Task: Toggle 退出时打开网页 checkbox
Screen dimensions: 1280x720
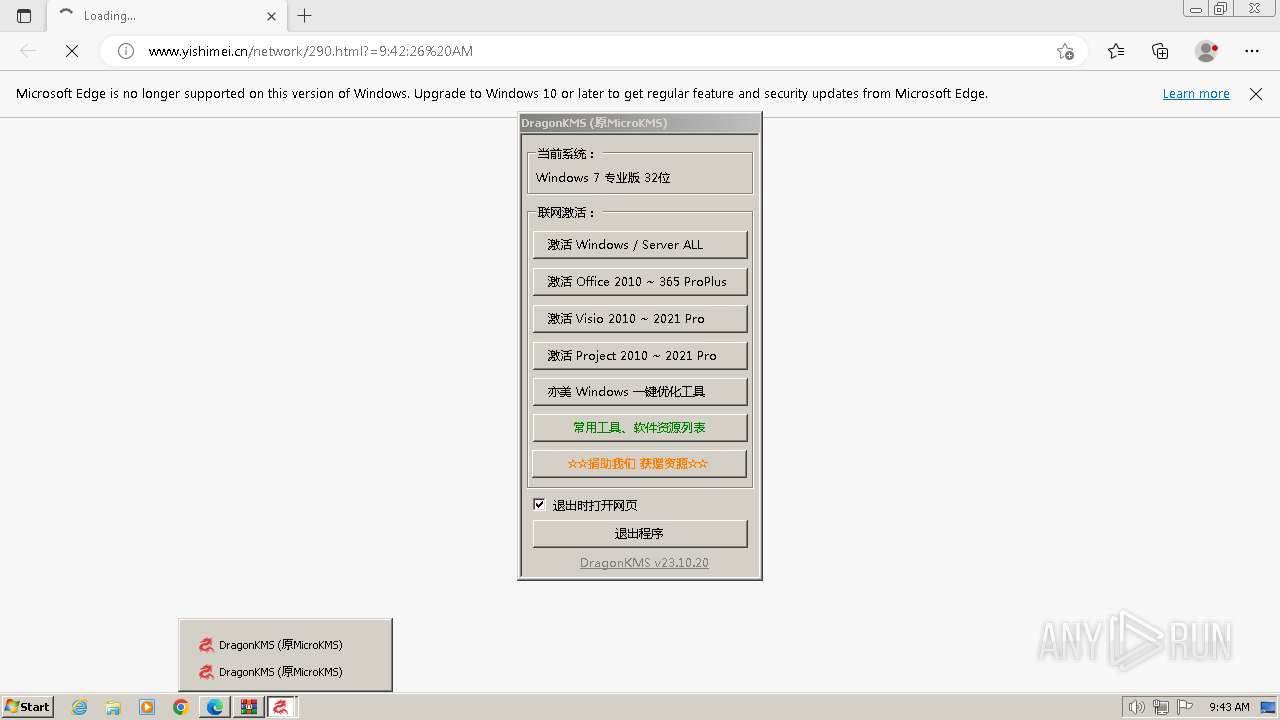Action: pos(539,505)
